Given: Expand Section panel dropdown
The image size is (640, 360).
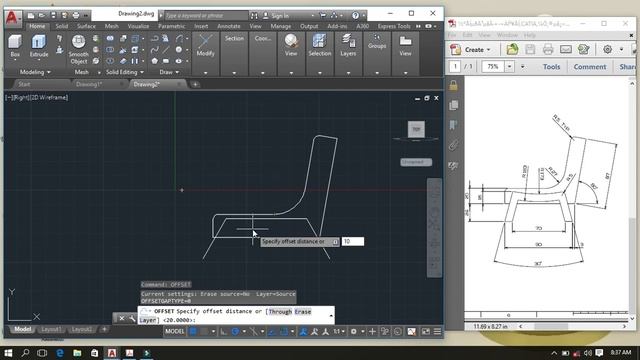Looking at the screenshot, I should [234, 73].
